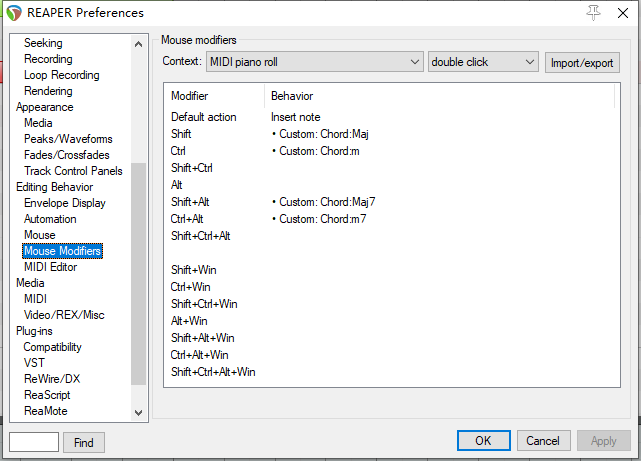The height and width of the screenshot is (461, 641).
Task: Select the Envelope Display category
Action: (x=64, y=203)
